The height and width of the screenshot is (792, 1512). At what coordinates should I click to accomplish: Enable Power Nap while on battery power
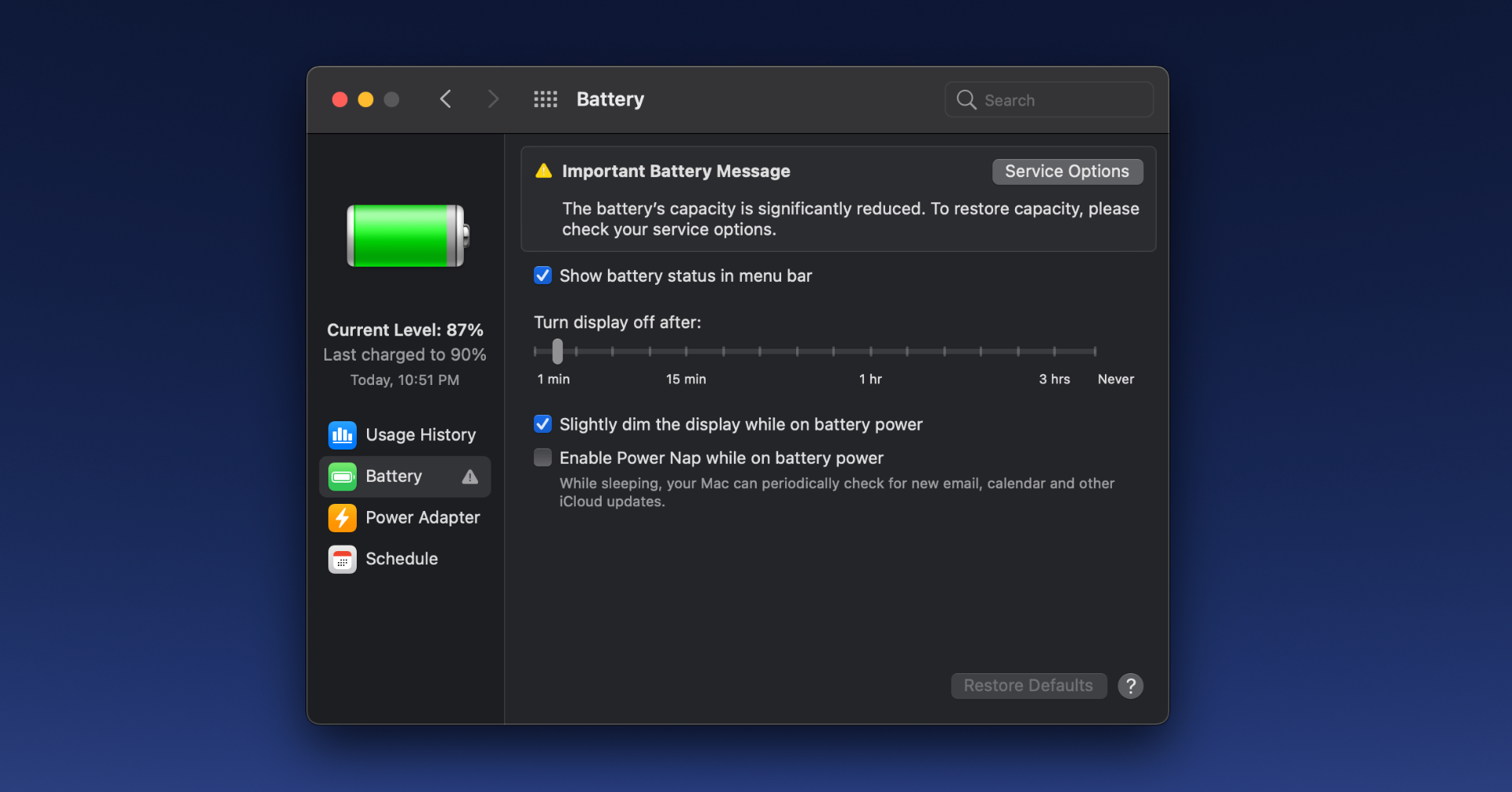coord(543,457)
